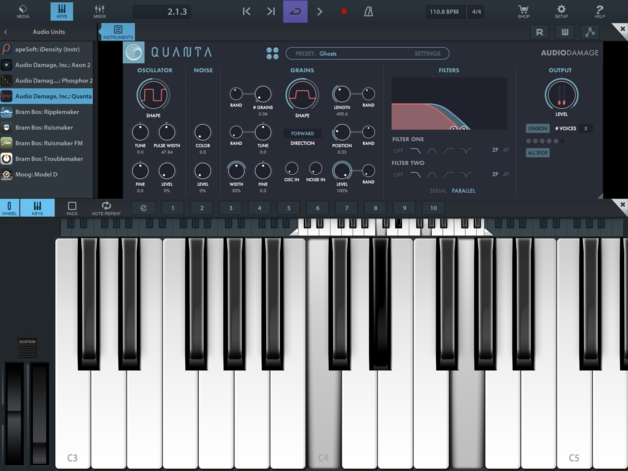Screen dimensions: 628x471
Task: Open the four-dot page selector icon
Action: [272, 53]
